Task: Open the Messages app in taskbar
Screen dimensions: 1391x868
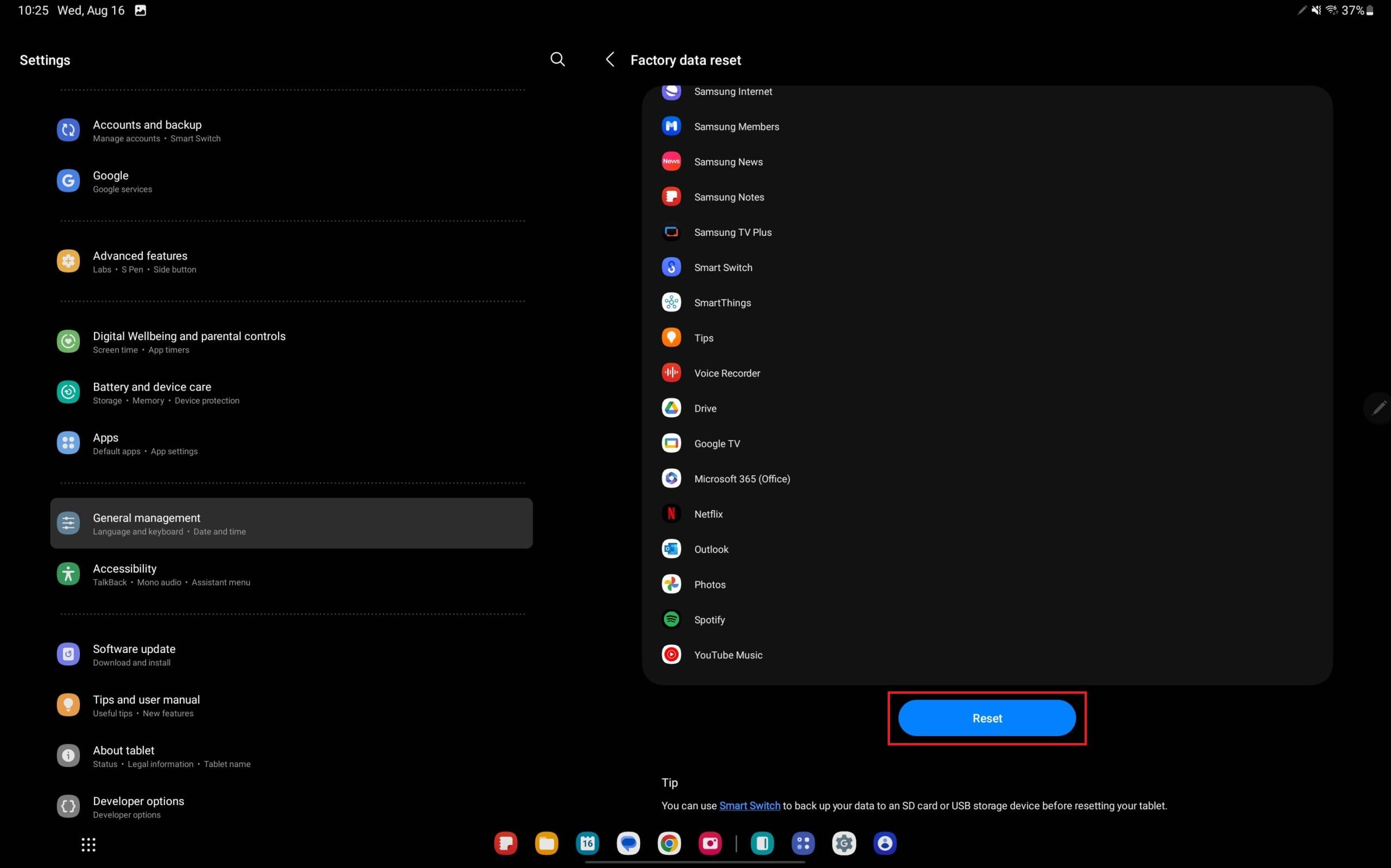Action: pos(628,844)
